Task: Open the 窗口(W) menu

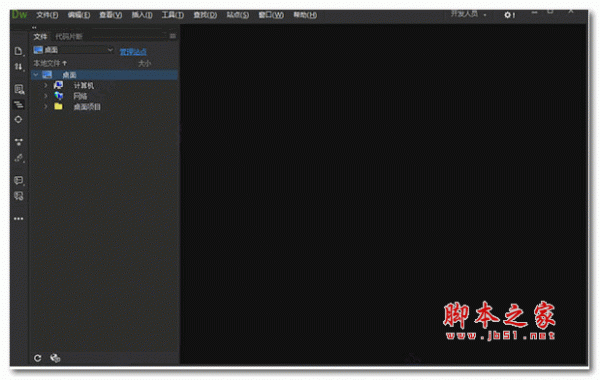Action: pos(271,15)
